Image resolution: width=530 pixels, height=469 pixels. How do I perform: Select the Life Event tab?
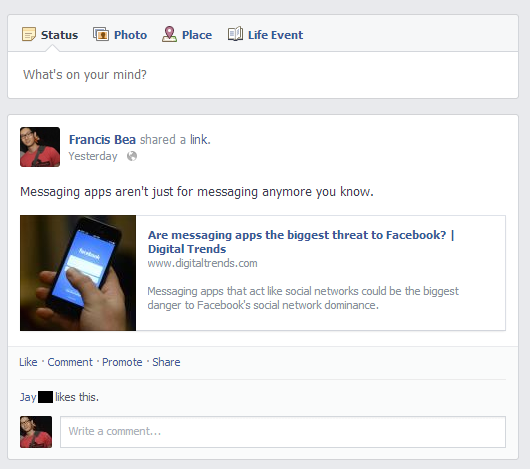(265, 35)
